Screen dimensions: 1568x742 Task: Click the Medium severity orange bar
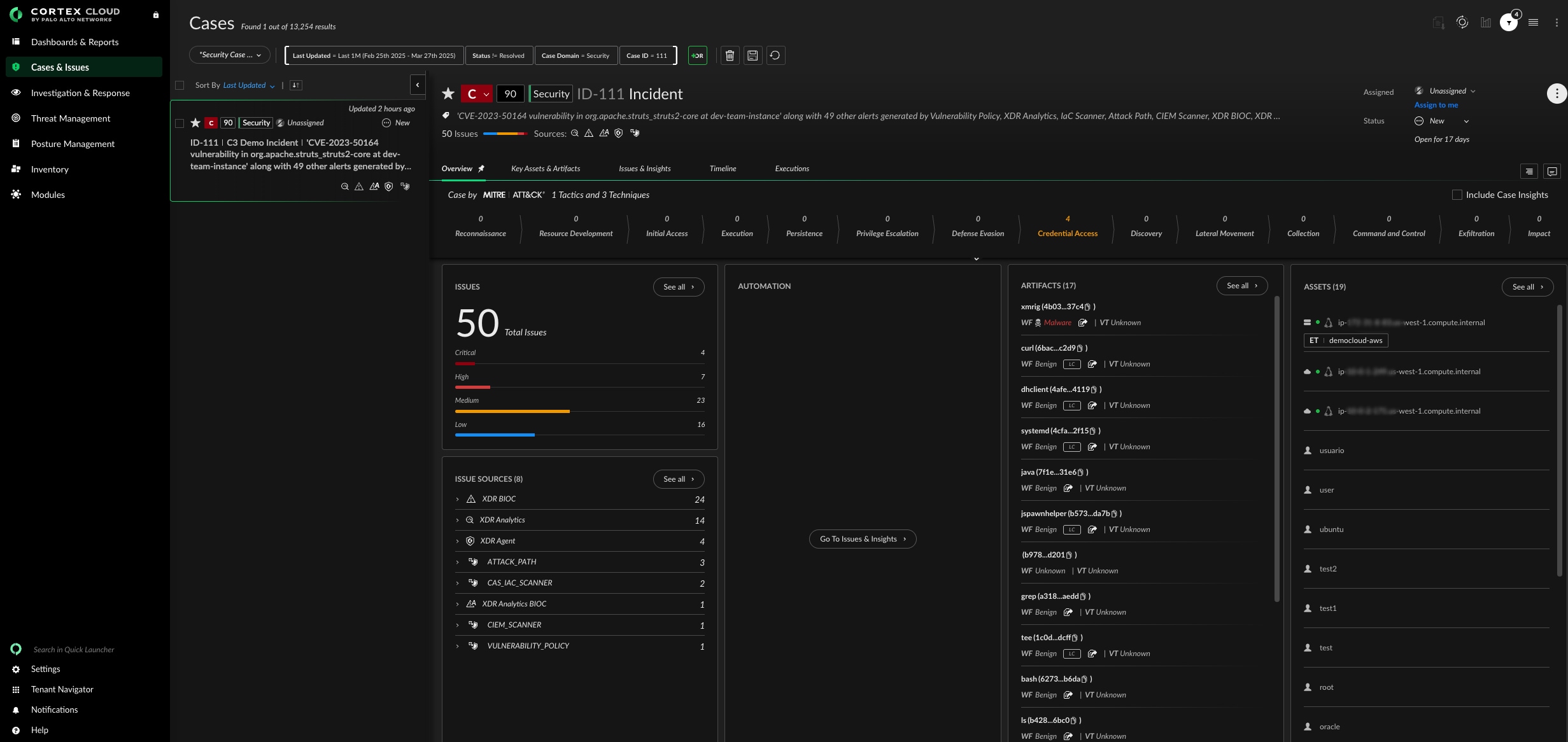[x=512, y=412]
